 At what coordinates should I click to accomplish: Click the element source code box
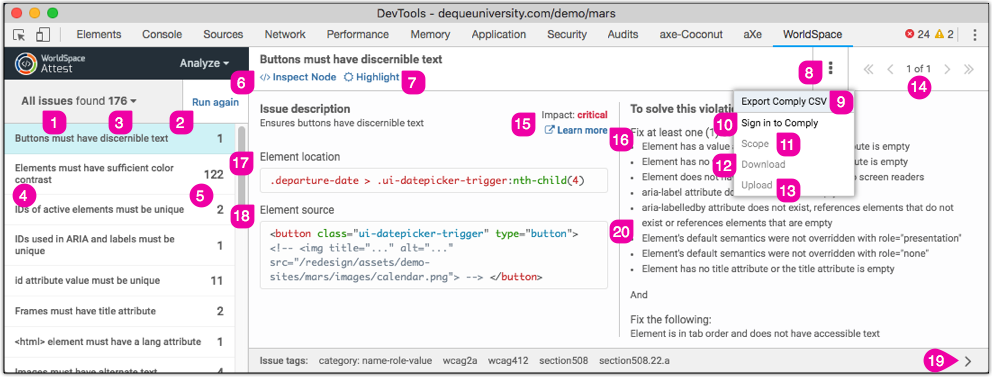pyautogui.click(x=433, y=255)
